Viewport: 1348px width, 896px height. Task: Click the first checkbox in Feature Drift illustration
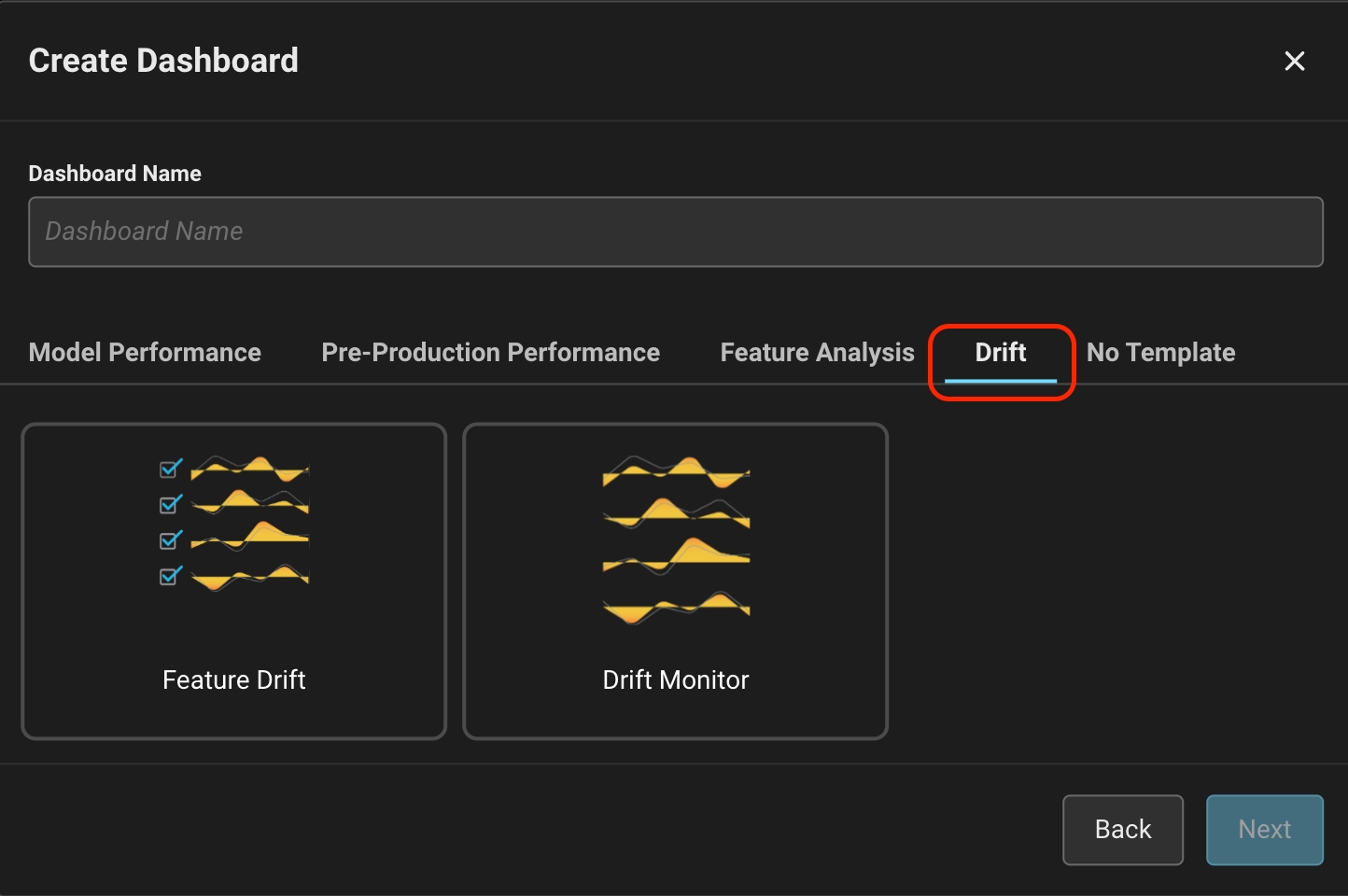click(170, 469)
